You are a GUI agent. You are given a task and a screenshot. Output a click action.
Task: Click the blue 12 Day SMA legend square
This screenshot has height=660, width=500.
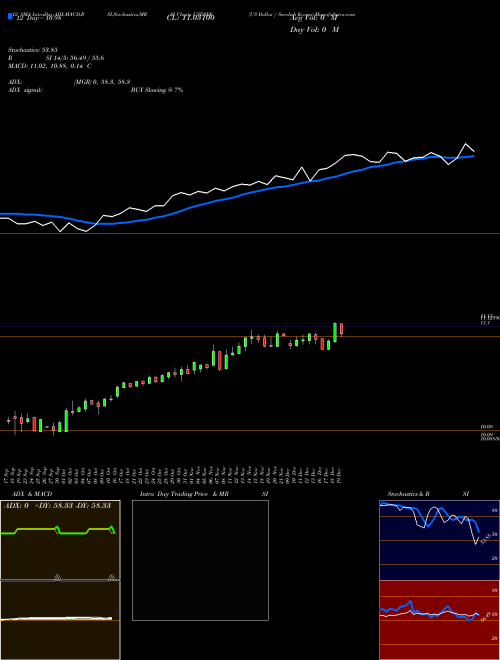tap(10, 16)
